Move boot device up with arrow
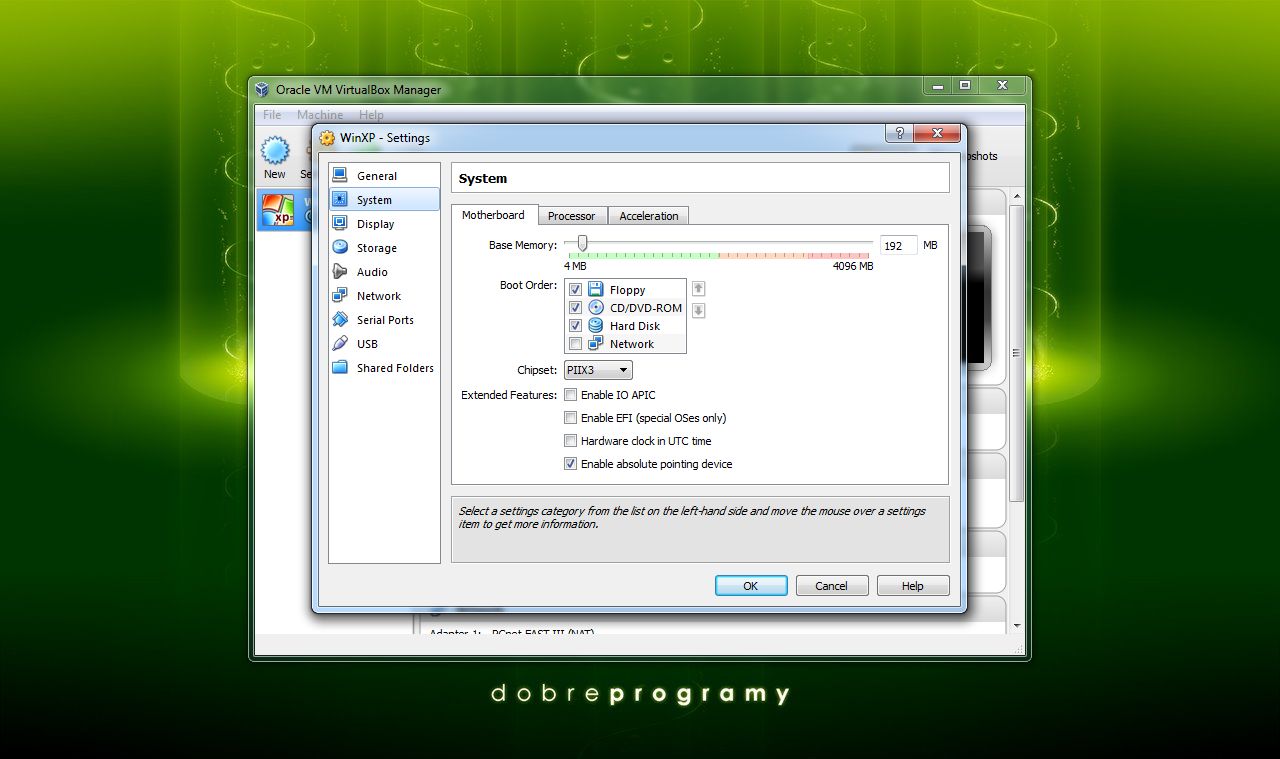This screenshot has width=1280, height=759. (x=699, y=289)
